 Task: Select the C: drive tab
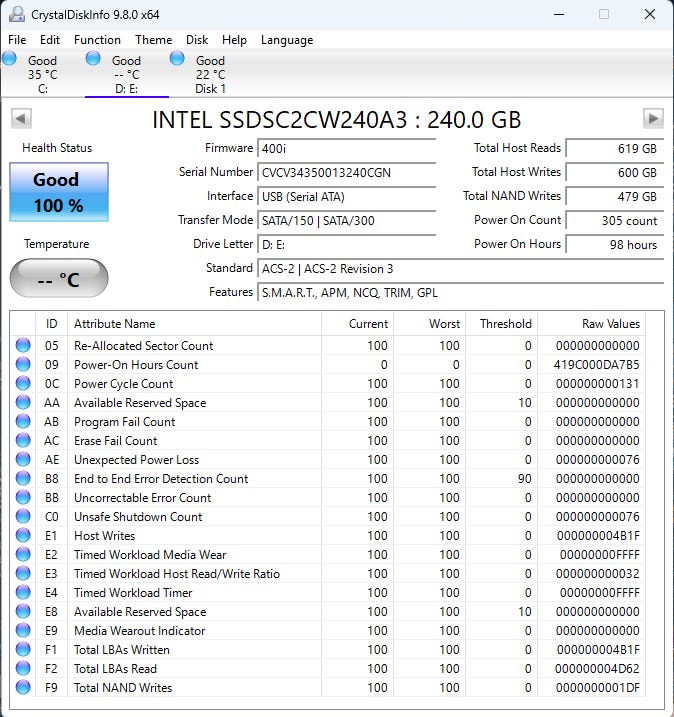43,74
